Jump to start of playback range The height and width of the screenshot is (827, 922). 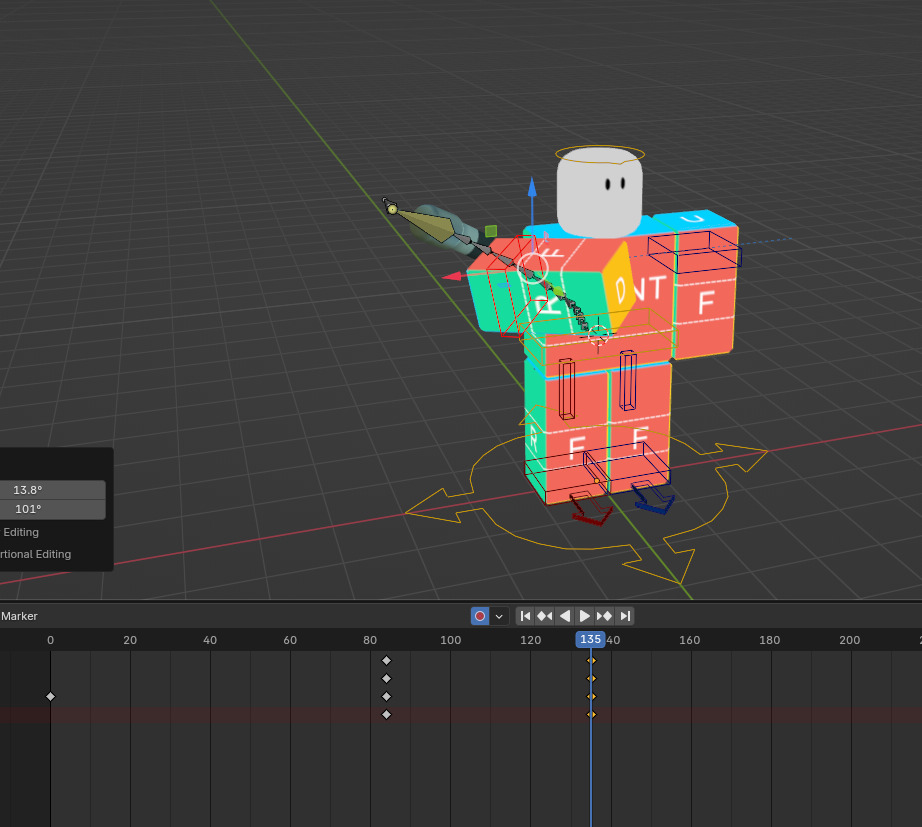[525, 616]
